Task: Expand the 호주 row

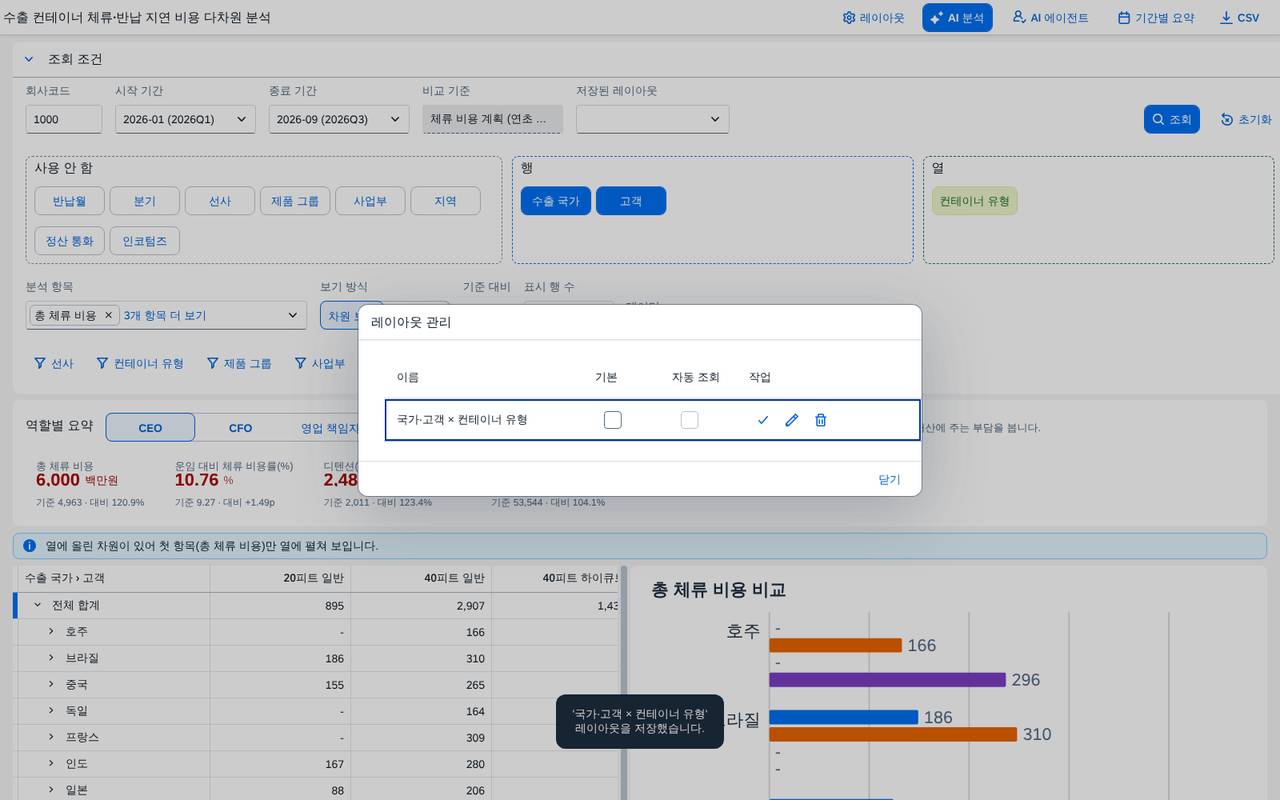Action: click(51, 632)
